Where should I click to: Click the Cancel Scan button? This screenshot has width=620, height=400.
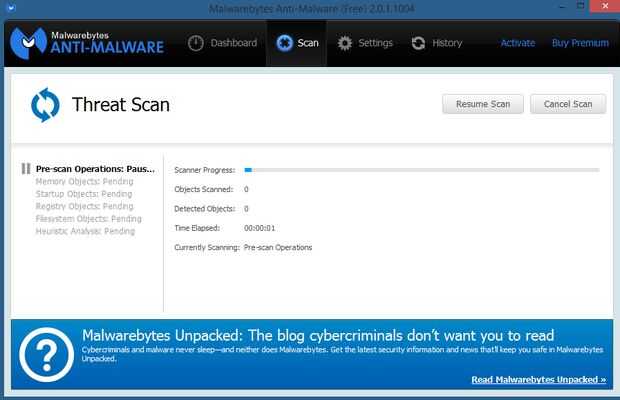(x=568, y=104)
